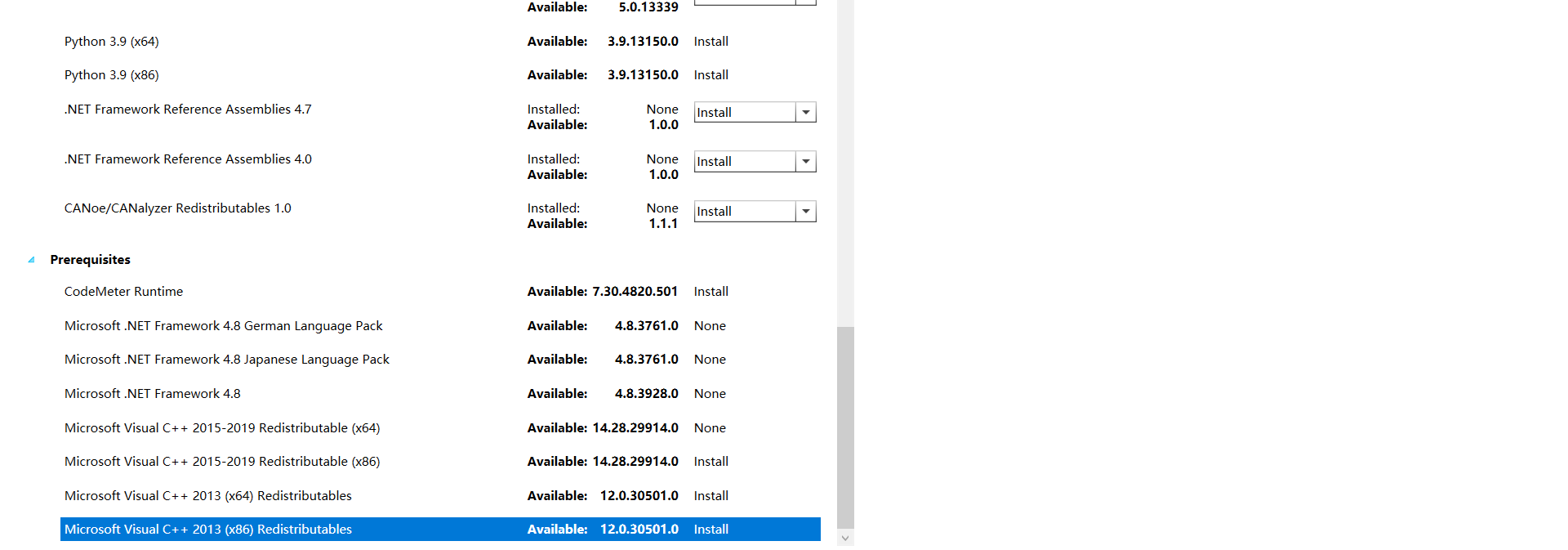Click the vertical scrollbar thumb
The image size is (1568, 550).
click(845, 427)
